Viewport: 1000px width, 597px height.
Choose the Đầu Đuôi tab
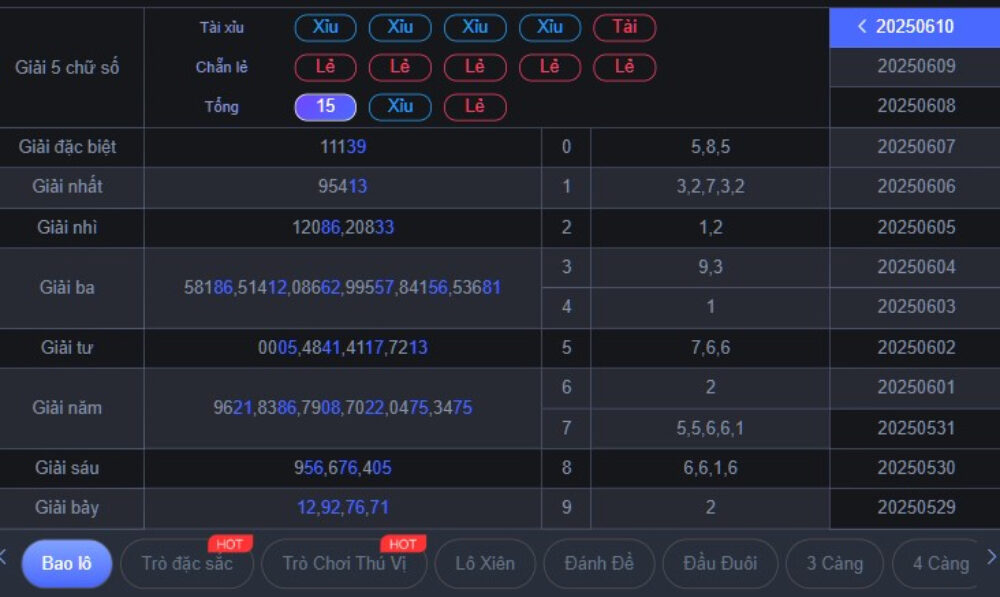(719, 563)
